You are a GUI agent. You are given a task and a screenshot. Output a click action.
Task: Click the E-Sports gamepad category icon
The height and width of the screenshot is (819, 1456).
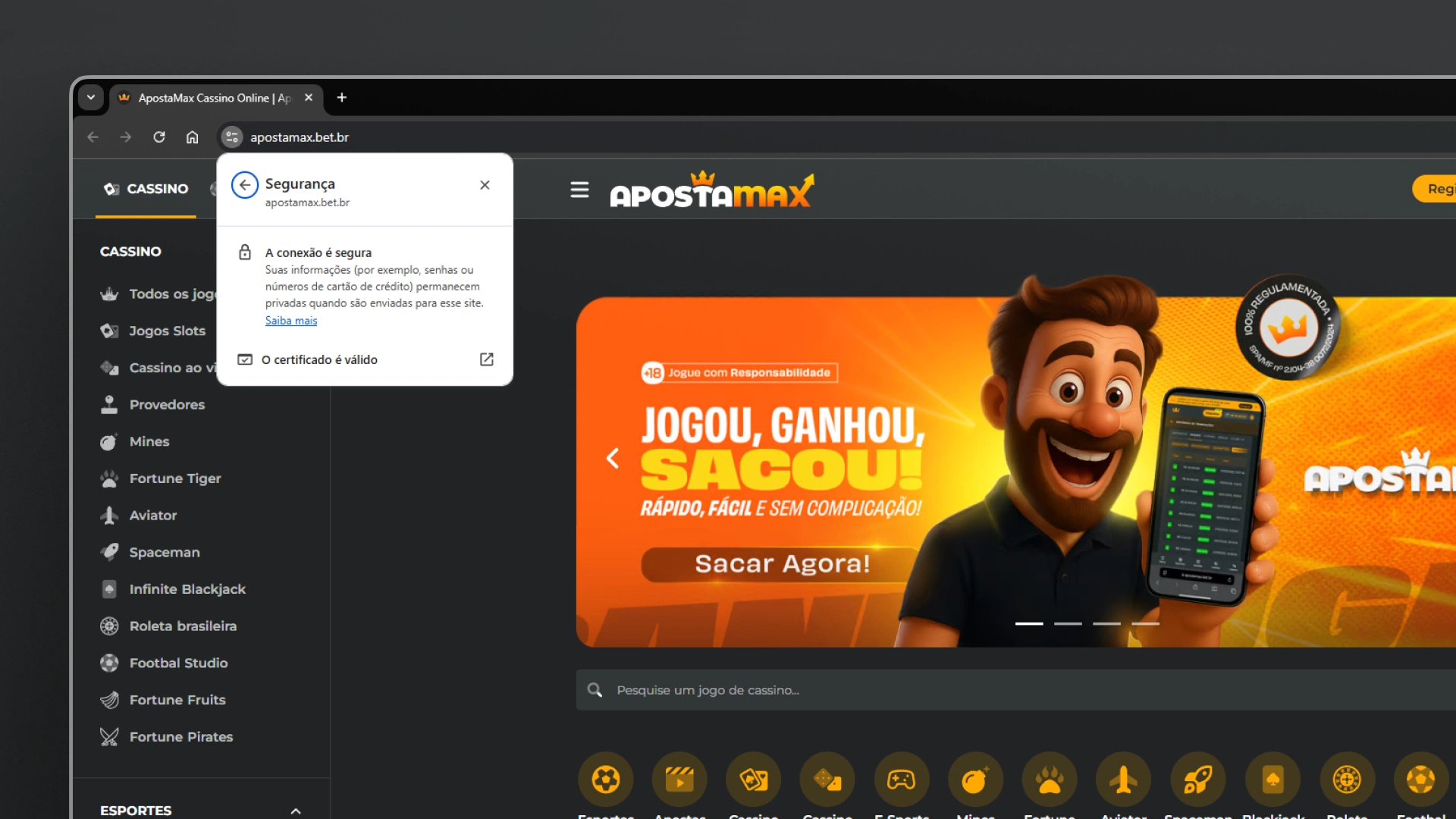[901, 780]
